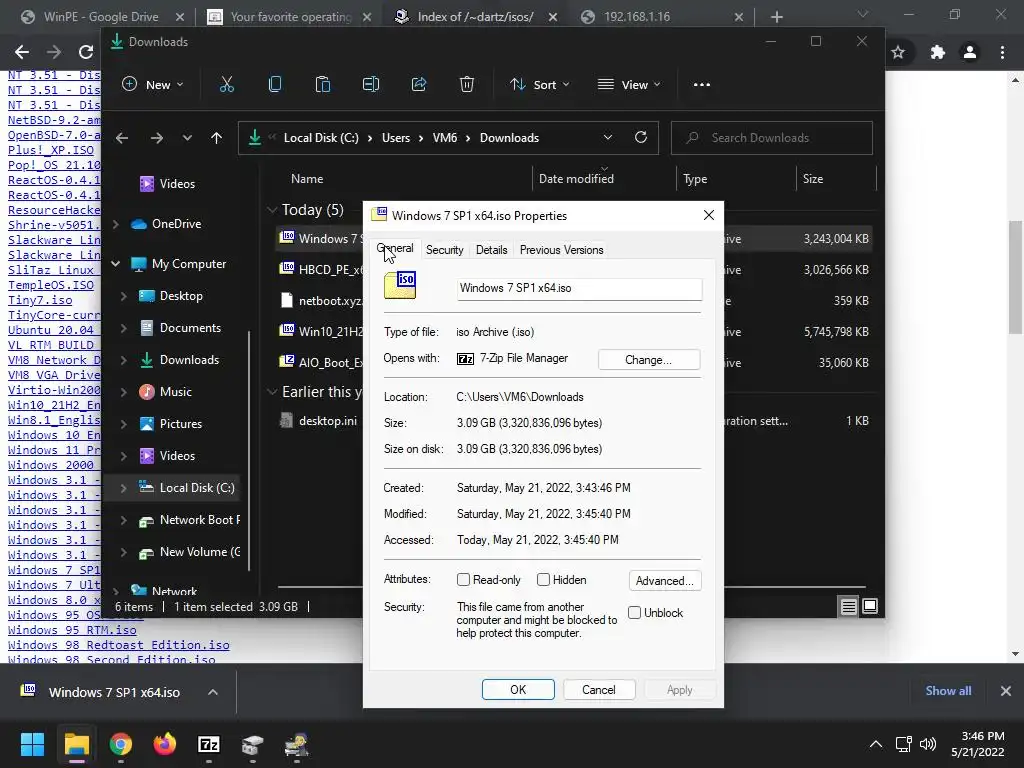Image resolution: width=1024 pixels, height=768 pixels.
Task: Check the Unblock security box
Action: pos(634,613)
